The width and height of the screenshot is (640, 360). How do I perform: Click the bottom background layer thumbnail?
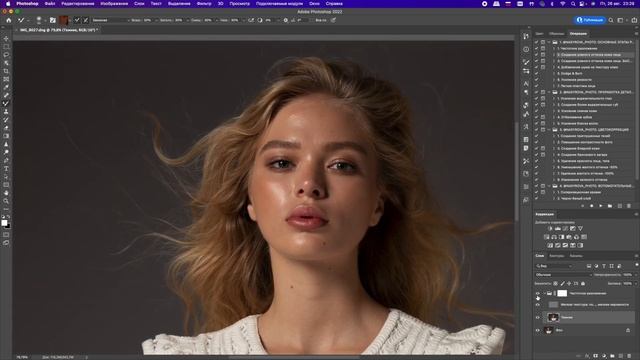pyautogui.click(x=549, y=330)
